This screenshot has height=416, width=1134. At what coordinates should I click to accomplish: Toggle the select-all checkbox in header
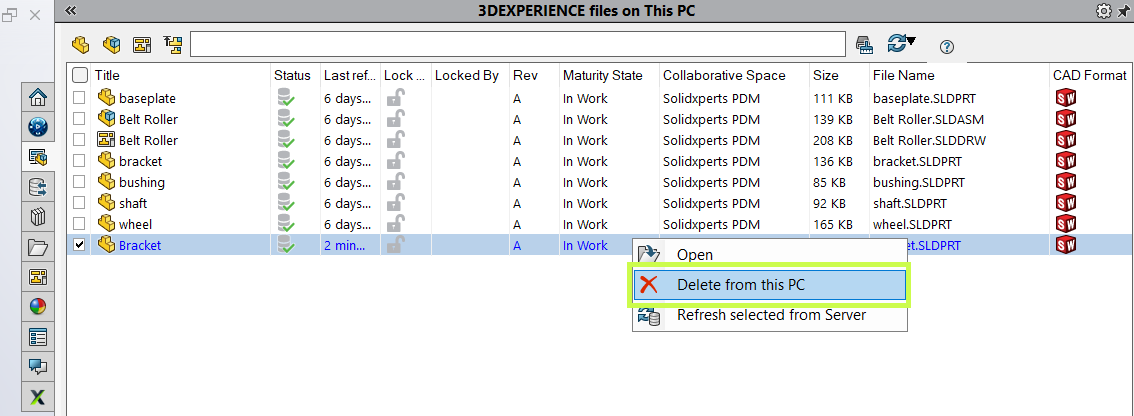[x=80, y=75]
